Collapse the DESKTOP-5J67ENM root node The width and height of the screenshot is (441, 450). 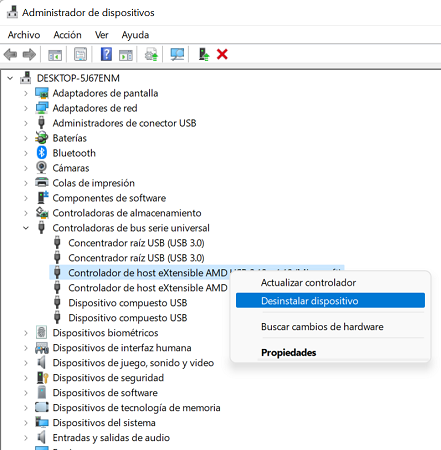[x=10, y=78]
